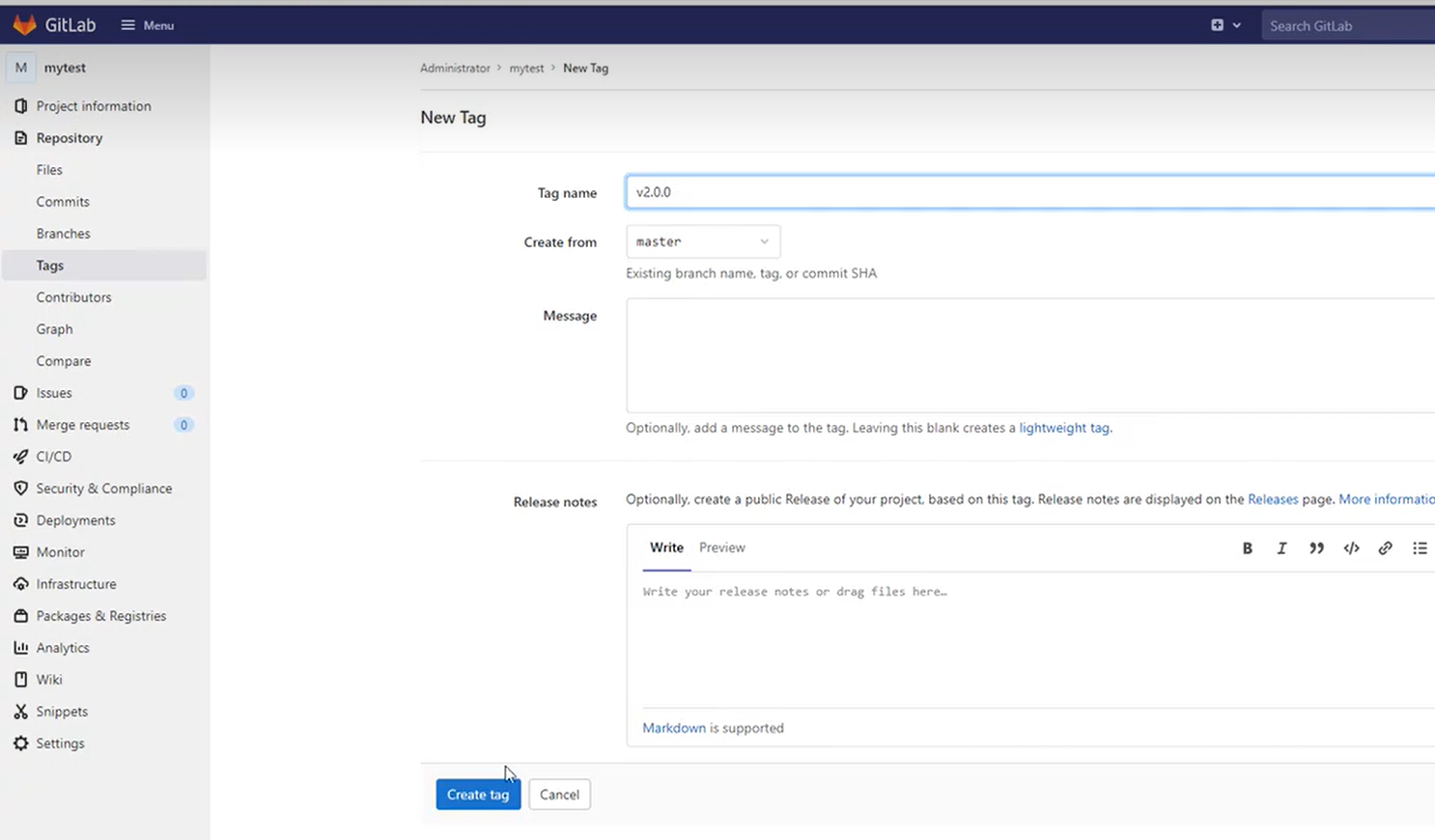This screenshot has height=840, width=1435.
Task: Click the GitLab fox logo
Action: (24, 25)
